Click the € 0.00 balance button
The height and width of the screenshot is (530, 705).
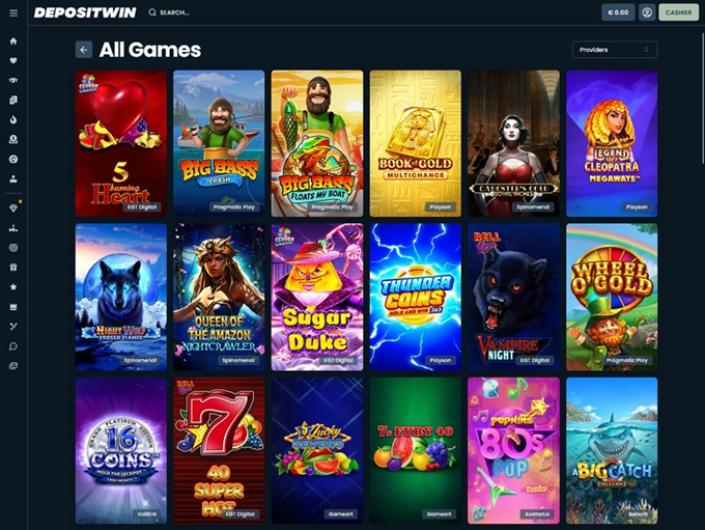(618, 13)
